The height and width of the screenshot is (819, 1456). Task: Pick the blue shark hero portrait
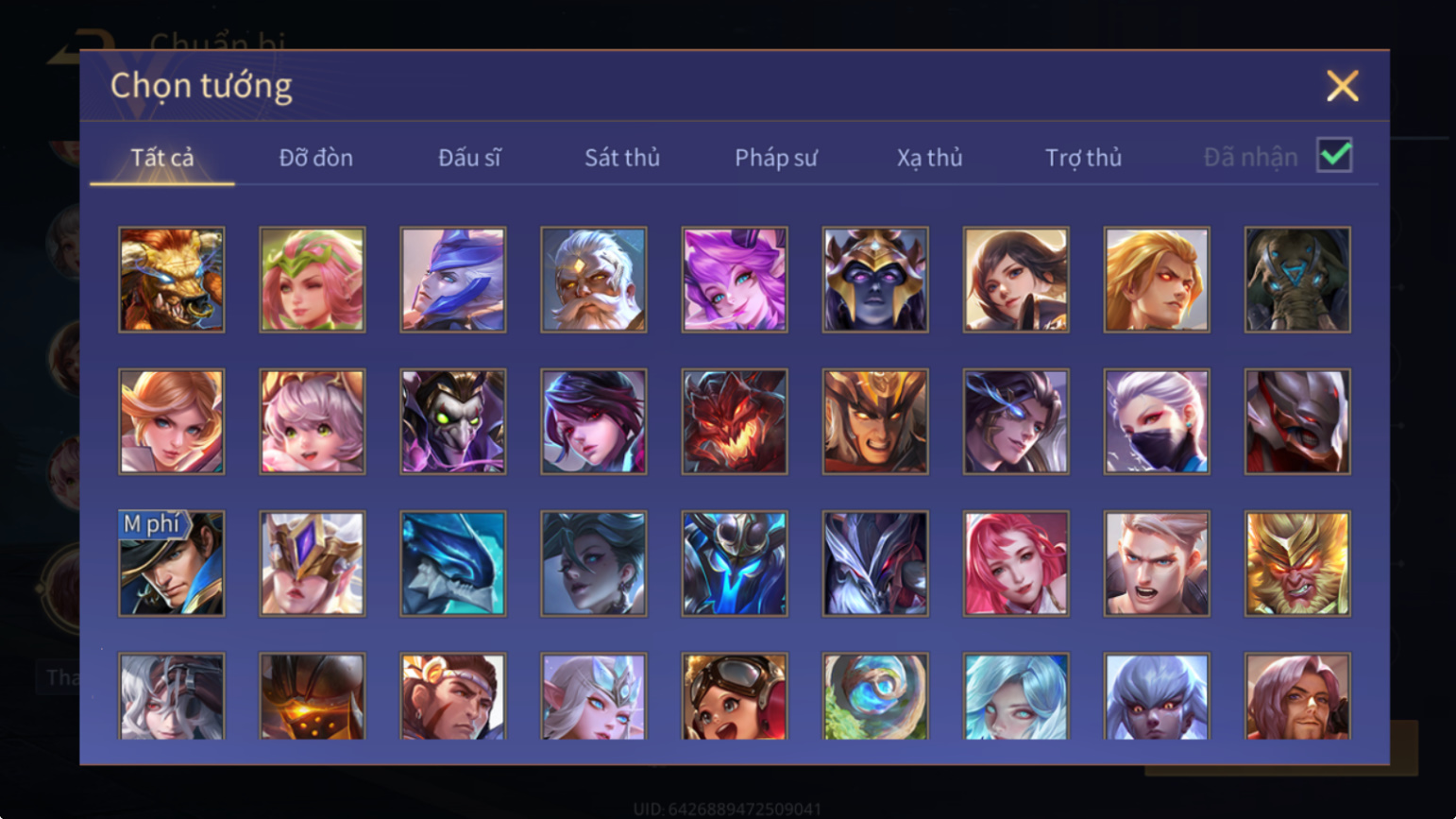click(453, 564)
